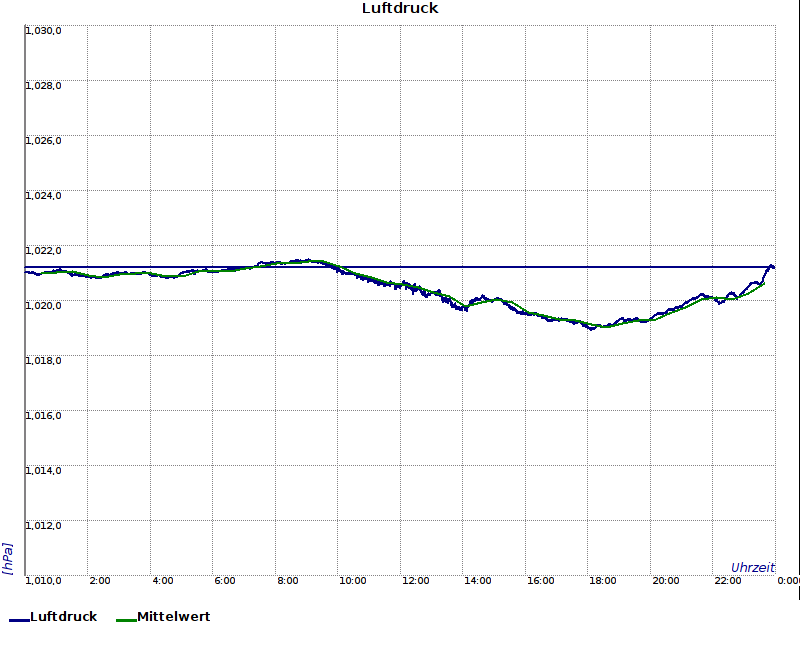800x650 pixels.
Task: Click the 1,018,0 y-axis value
Action: pyautogui.click(x=43, y=361)
